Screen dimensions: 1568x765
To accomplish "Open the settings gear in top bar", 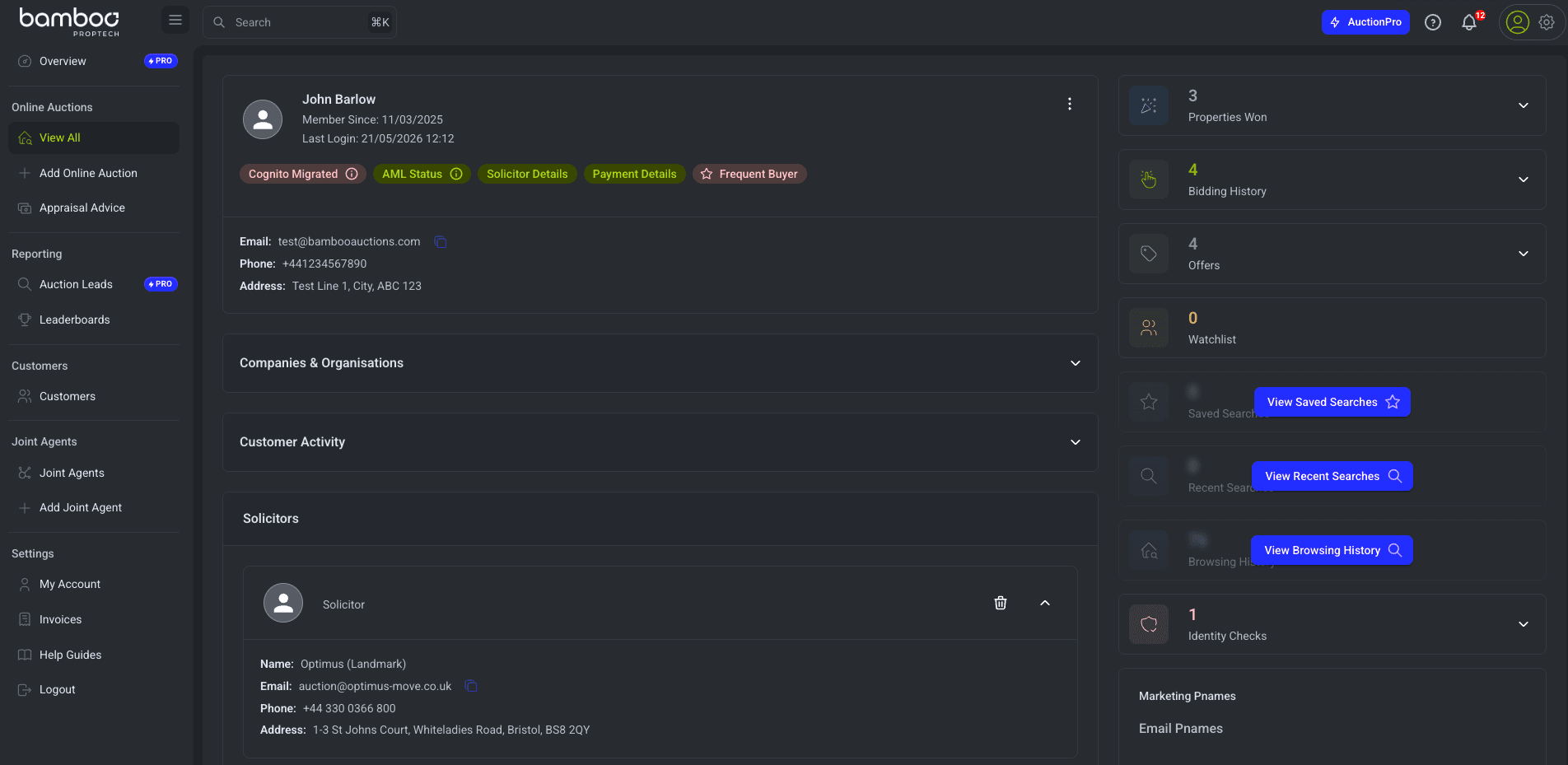I will 1547,22.
